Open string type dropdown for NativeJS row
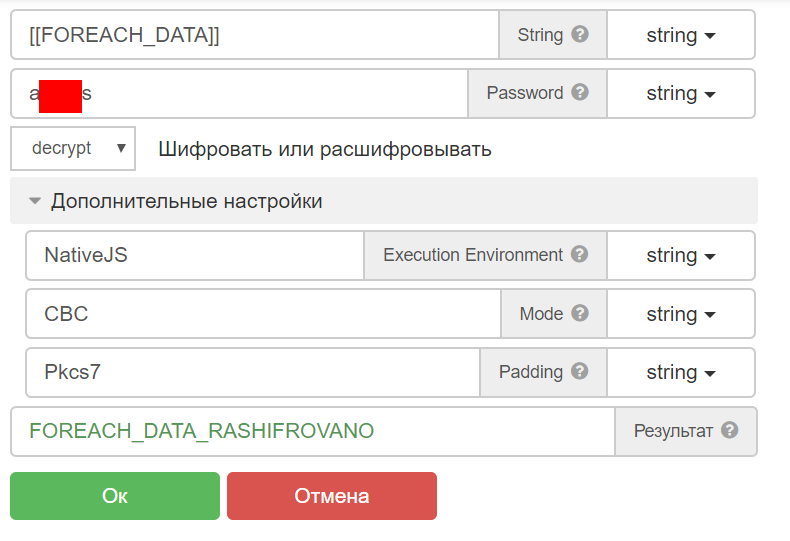The height and width of the screenshot is (541, 790). click(680, 255)
